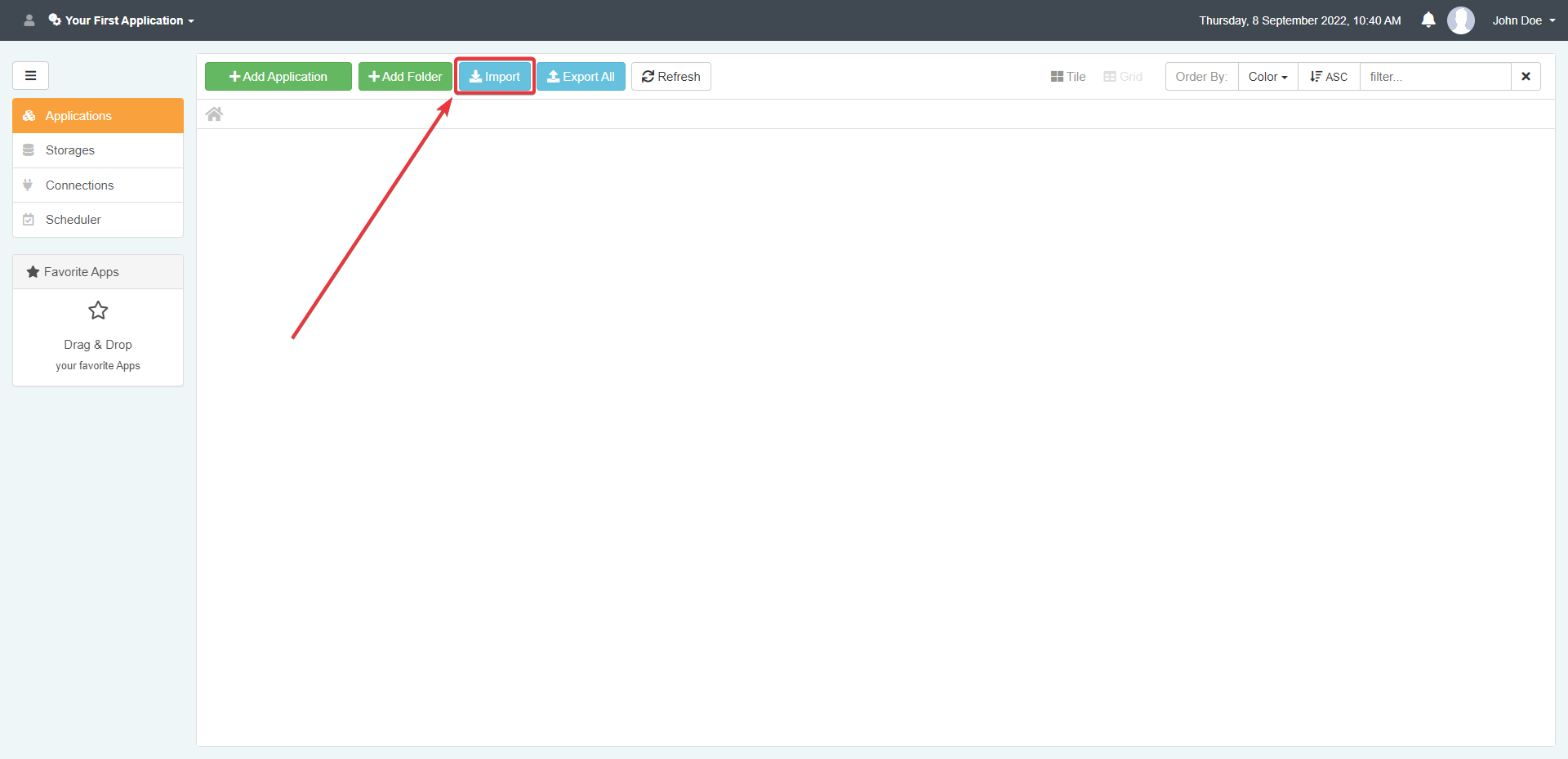
Task: Click the hamburger menu icon
Action: point(30,76)
